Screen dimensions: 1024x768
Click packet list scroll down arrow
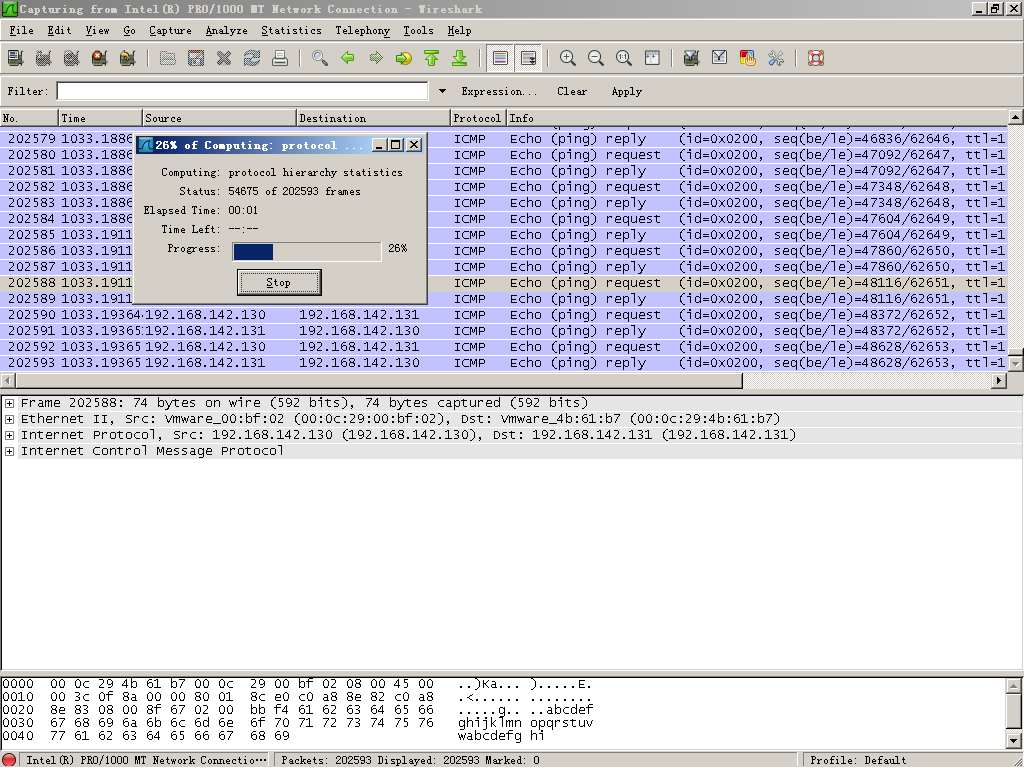click(x=1016, y=363)
